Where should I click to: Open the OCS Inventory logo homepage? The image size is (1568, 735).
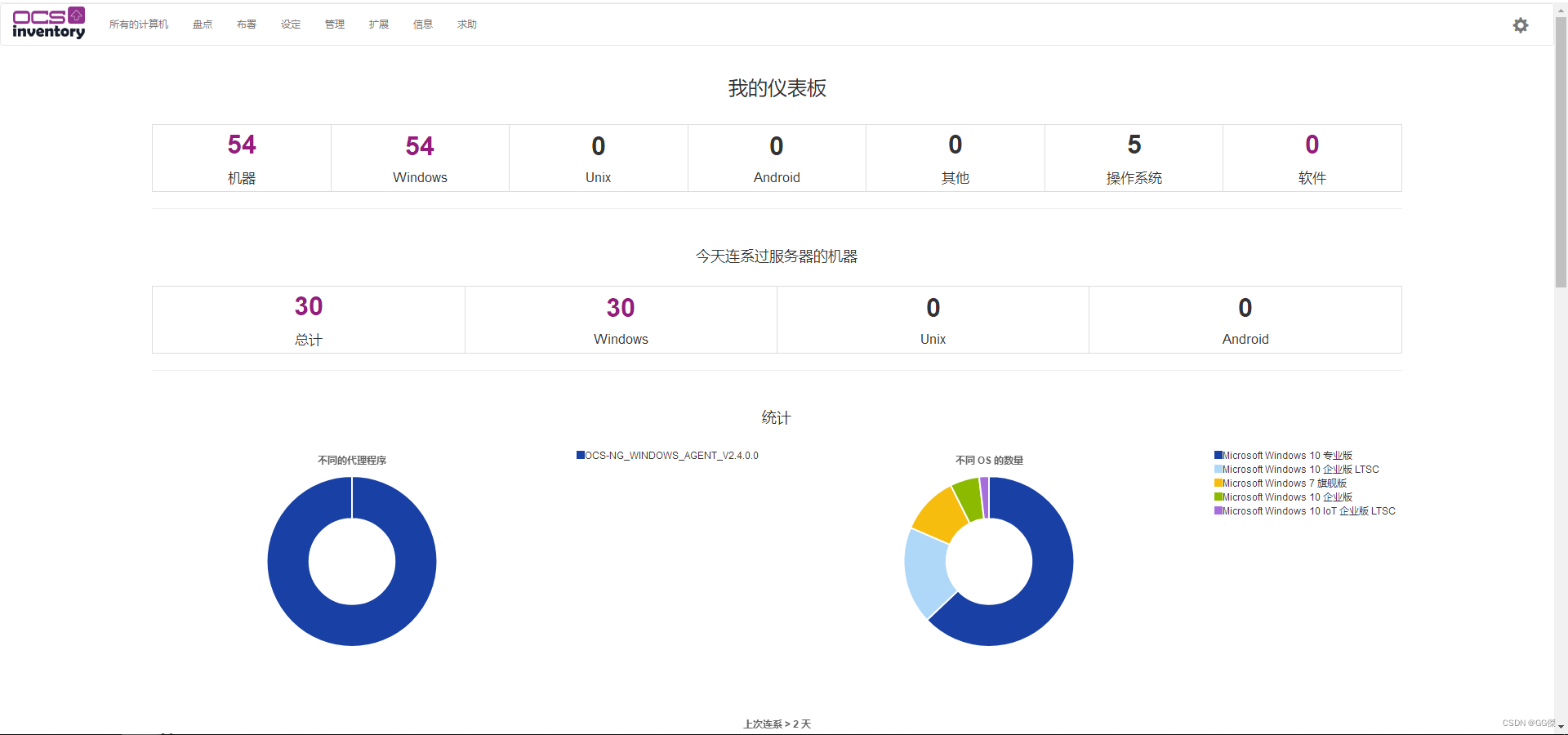coord(48,23)
